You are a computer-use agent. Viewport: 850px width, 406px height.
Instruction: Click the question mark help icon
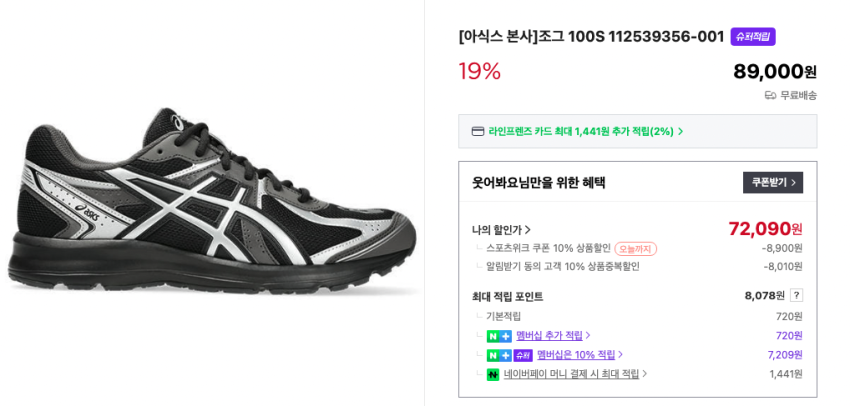[796, 295]
